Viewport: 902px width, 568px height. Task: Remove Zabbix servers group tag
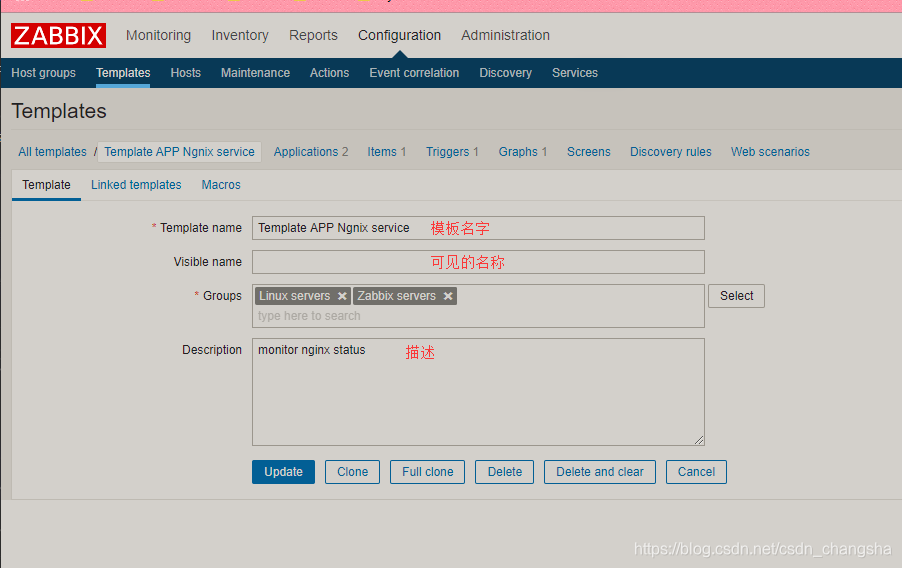(x=448, y=296)
